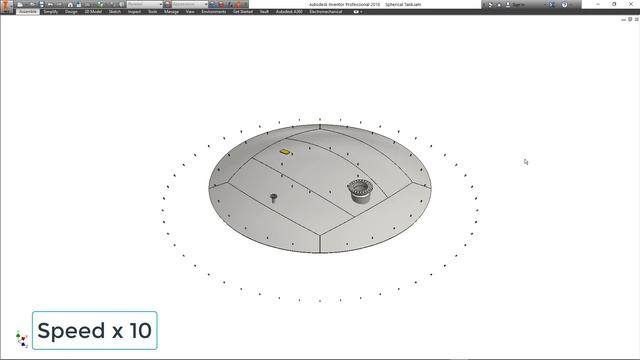Switch to the 3D Model tab

tap(93, 12)
